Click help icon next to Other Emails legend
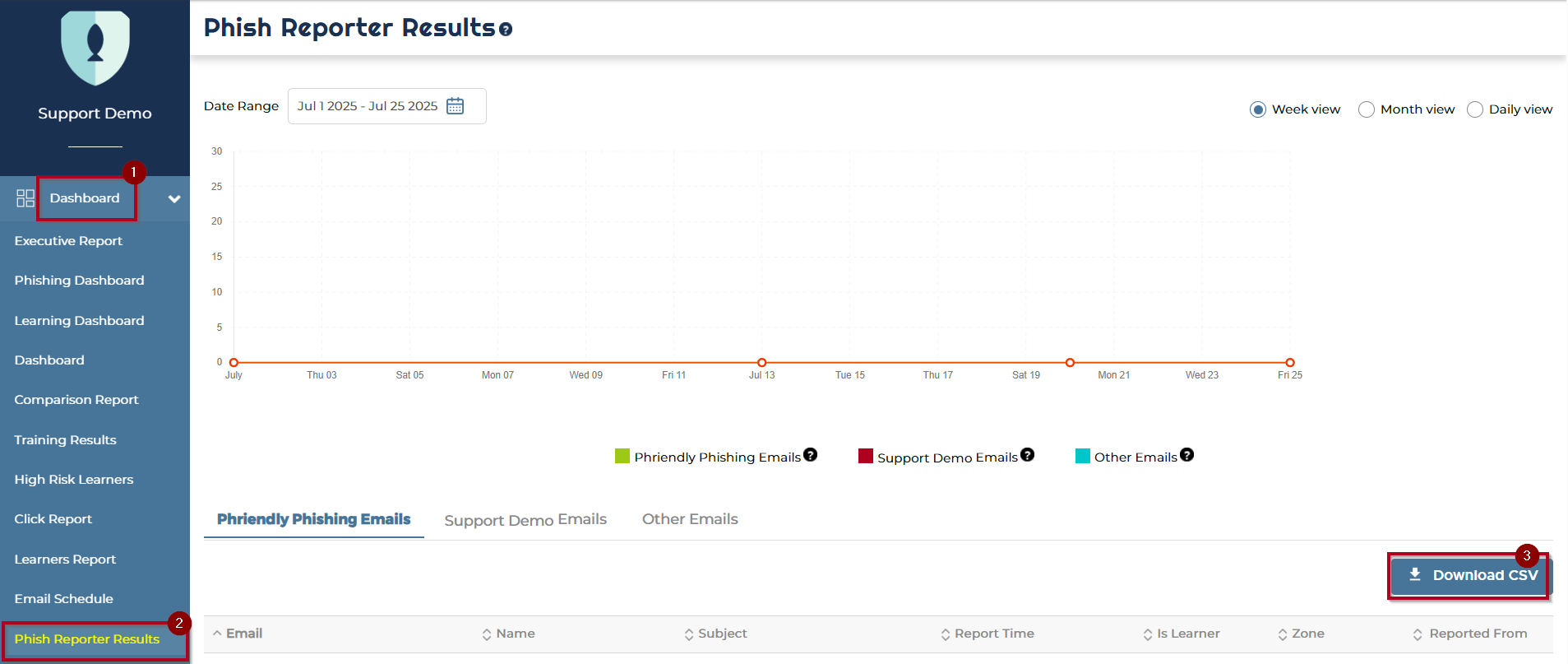This screenshot has height=664, width=1568. pos(1186,455)
